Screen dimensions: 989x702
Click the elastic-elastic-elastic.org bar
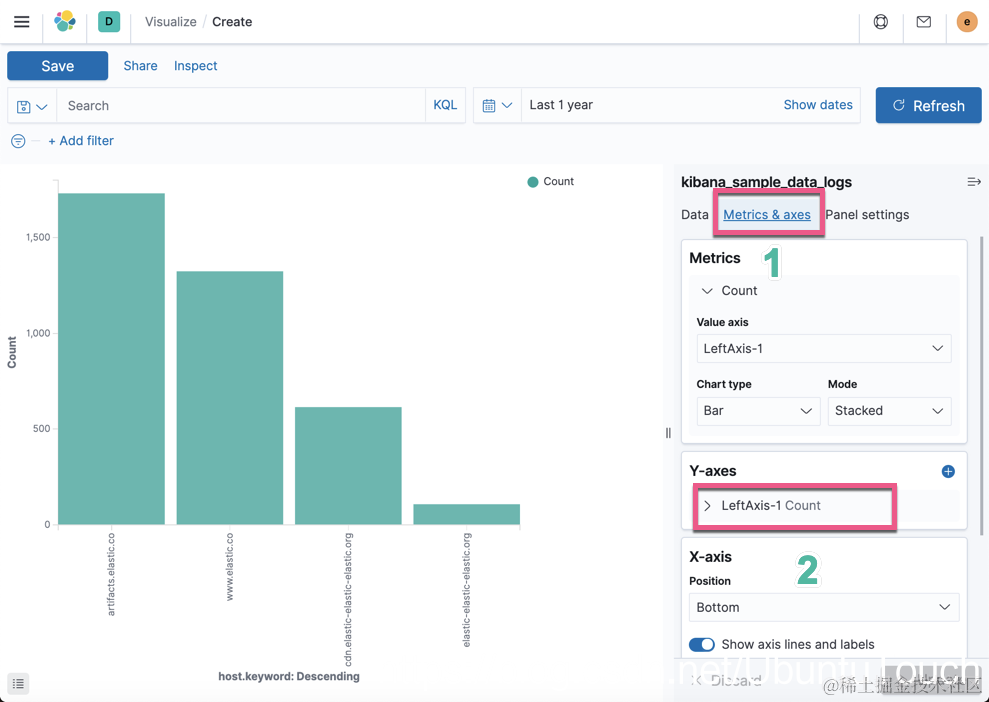pos(467,514)
